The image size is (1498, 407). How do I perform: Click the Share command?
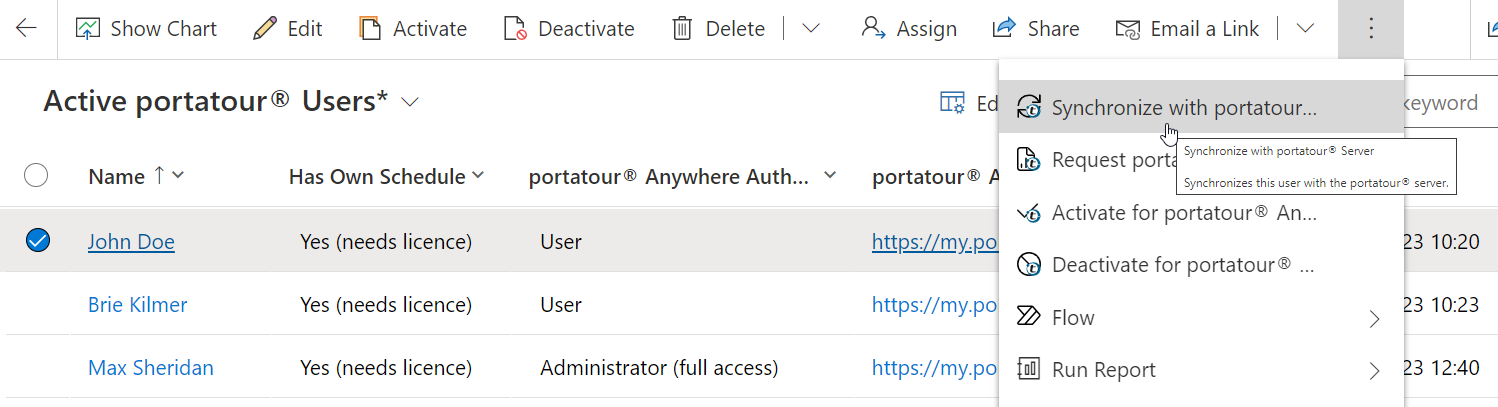coord(1035,29)
